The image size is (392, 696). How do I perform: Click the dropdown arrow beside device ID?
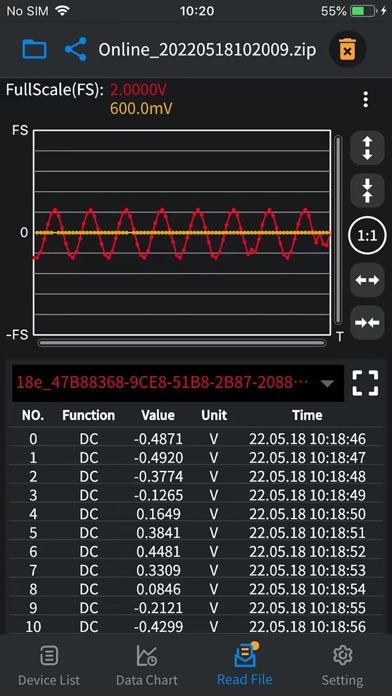(x=327, y=384)
